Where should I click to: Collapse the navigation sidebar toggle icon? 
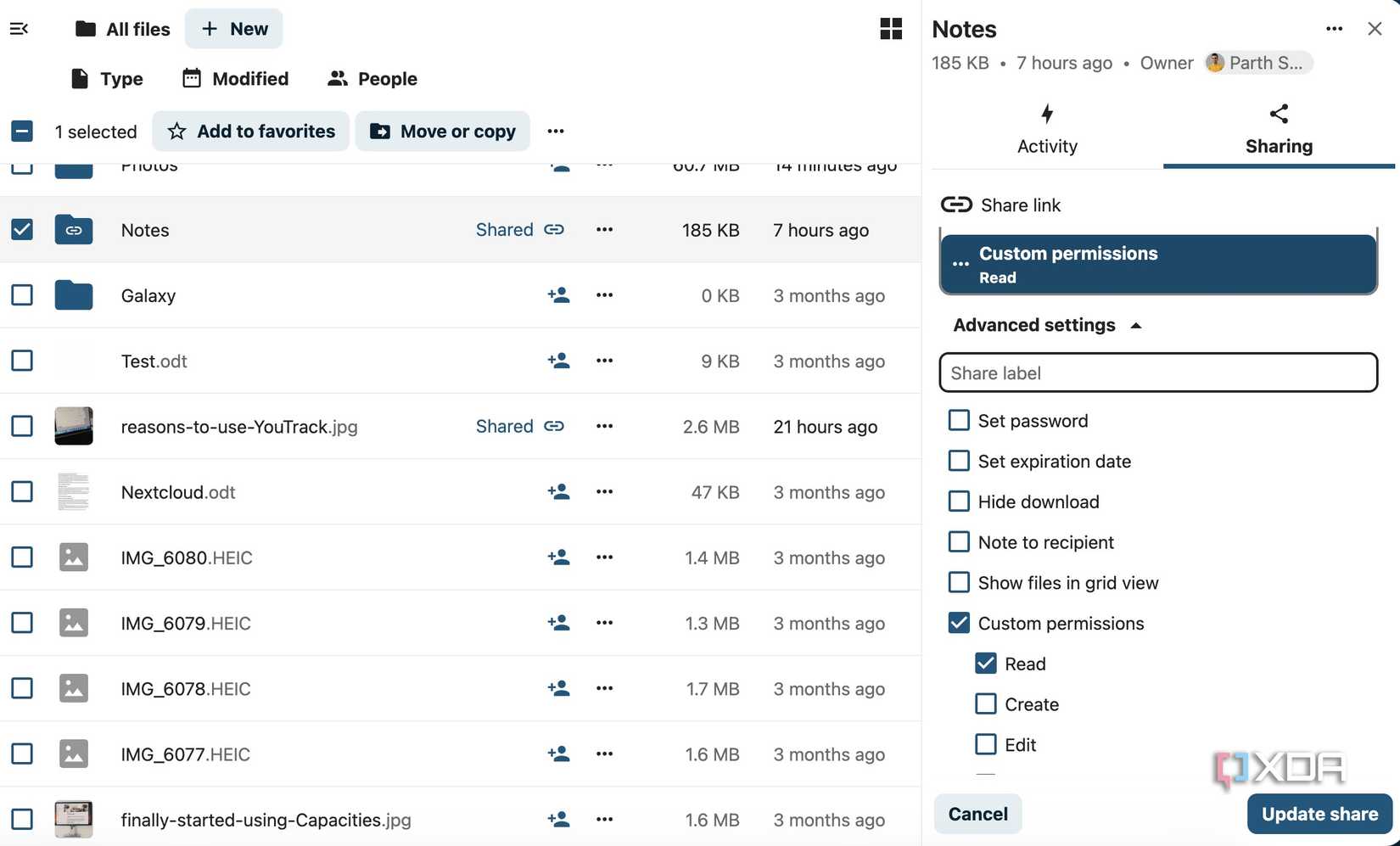click(x=20, y=29)
